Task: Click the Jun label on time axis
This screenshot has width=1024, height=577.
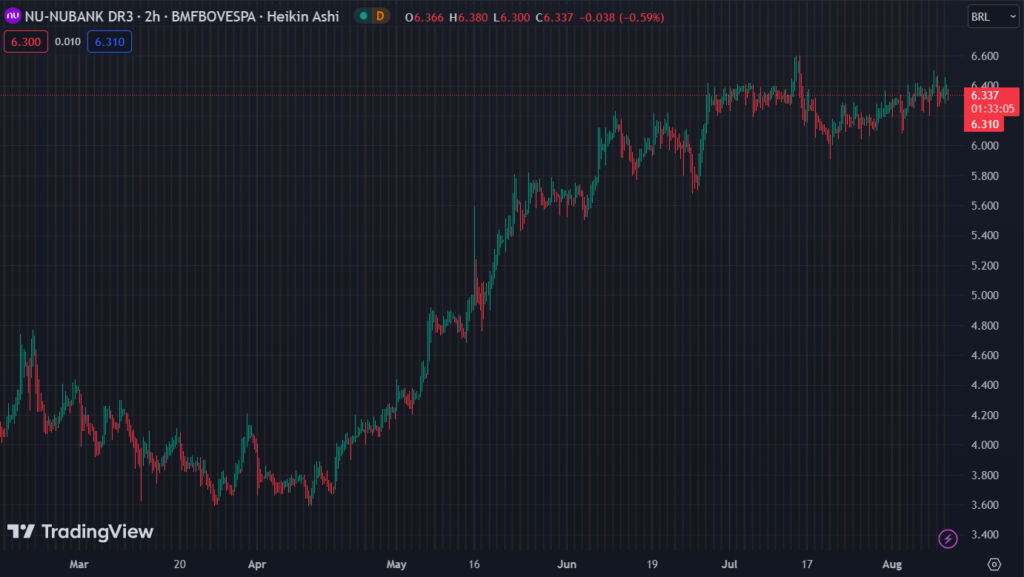Action: coord(567,564)
